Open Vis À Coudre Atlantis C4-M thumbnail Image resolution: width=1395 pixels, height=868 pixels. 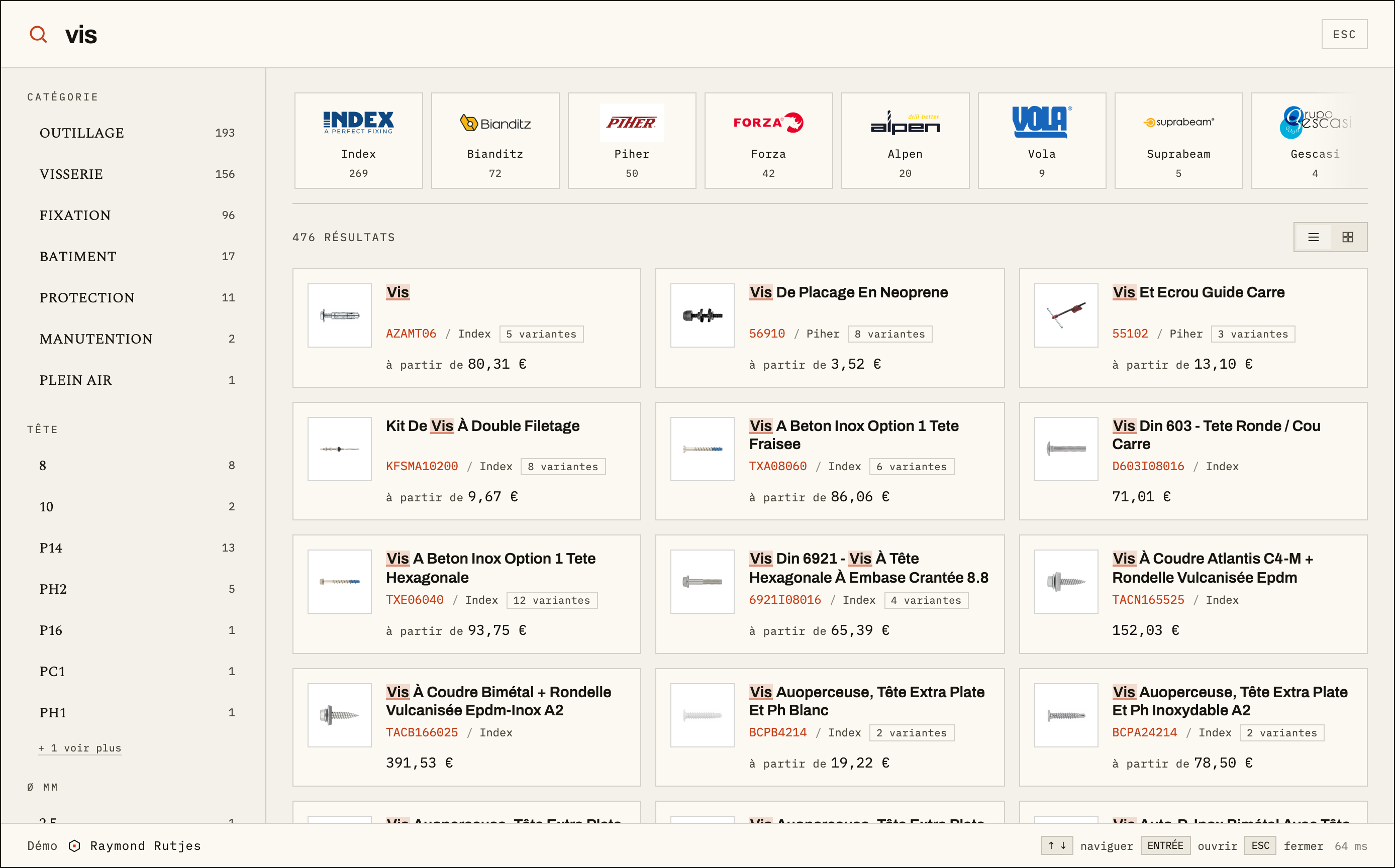point(1066,582)
